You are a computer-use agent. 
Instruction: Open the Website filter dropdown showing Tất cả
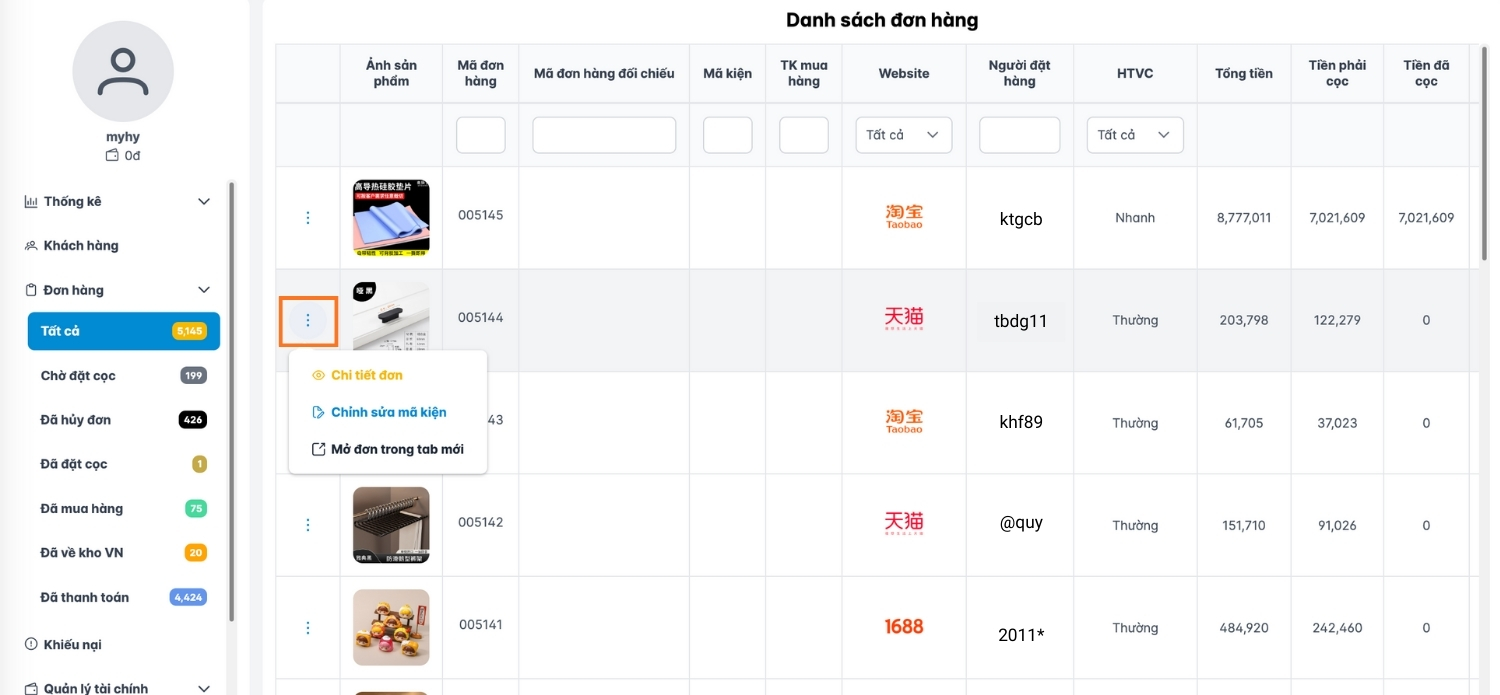[x=903, y=134]
